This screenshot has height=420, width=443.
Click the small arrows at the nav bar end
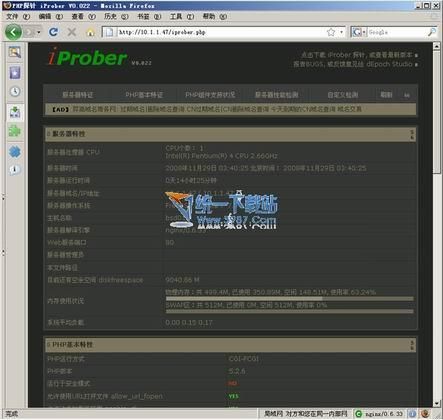pyautogui.click(x=407, y=95)
